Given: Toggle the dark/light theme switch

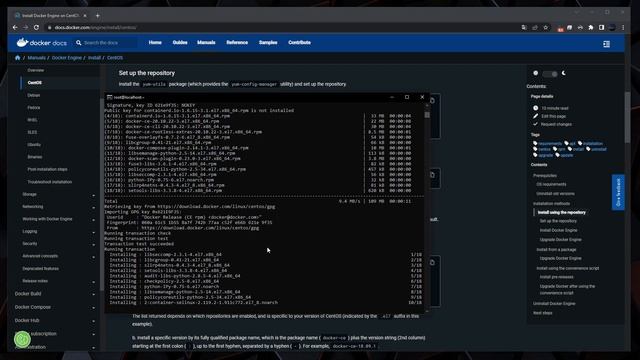Looking at the screenshot, I should (550, 74).
